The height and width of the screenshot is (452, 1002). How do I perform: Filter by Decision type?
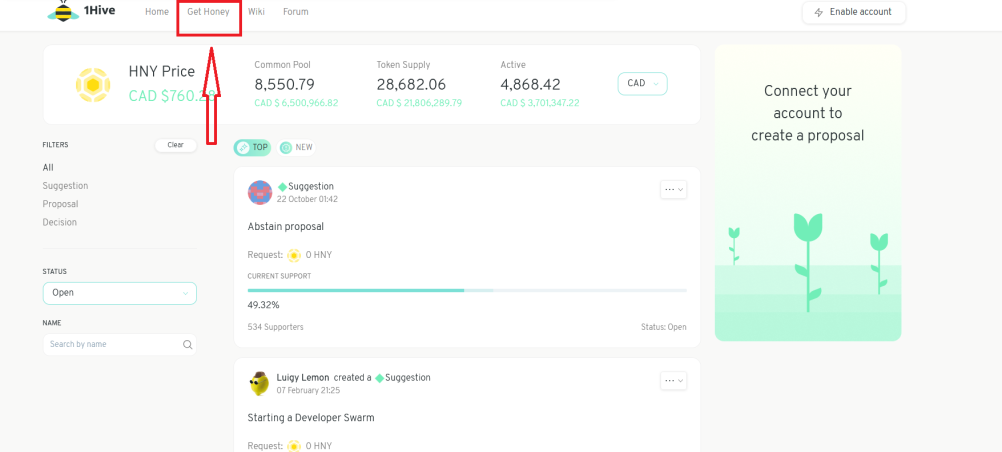click(59, 222)
